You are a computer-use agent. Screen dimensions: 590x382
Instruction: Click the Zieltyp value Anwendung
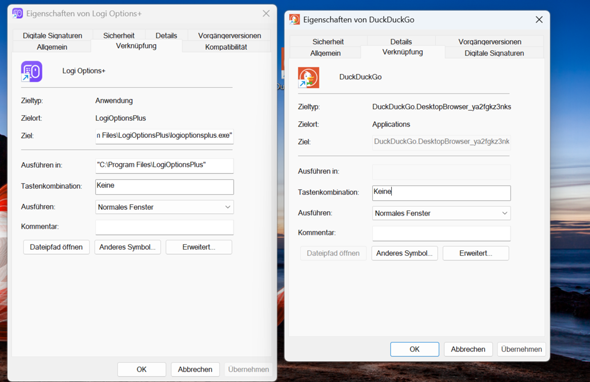coord(114,101)
